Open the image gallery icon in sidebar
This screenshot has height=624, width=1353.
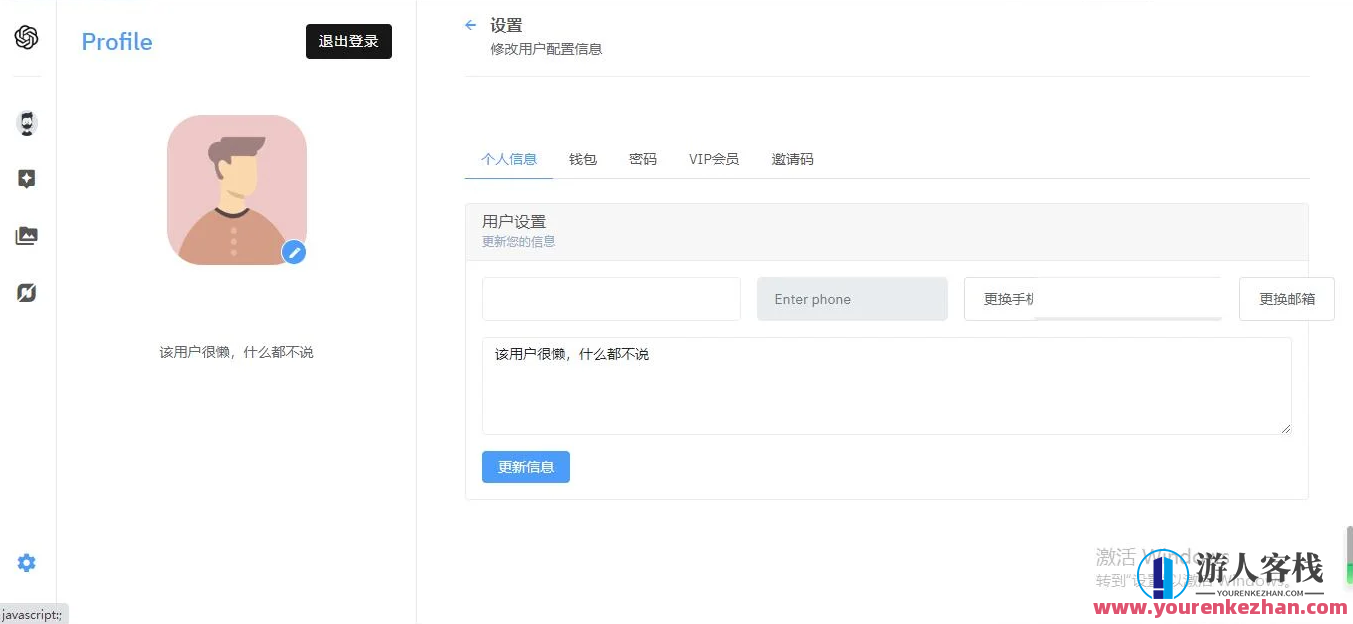[x=27, y=235]
